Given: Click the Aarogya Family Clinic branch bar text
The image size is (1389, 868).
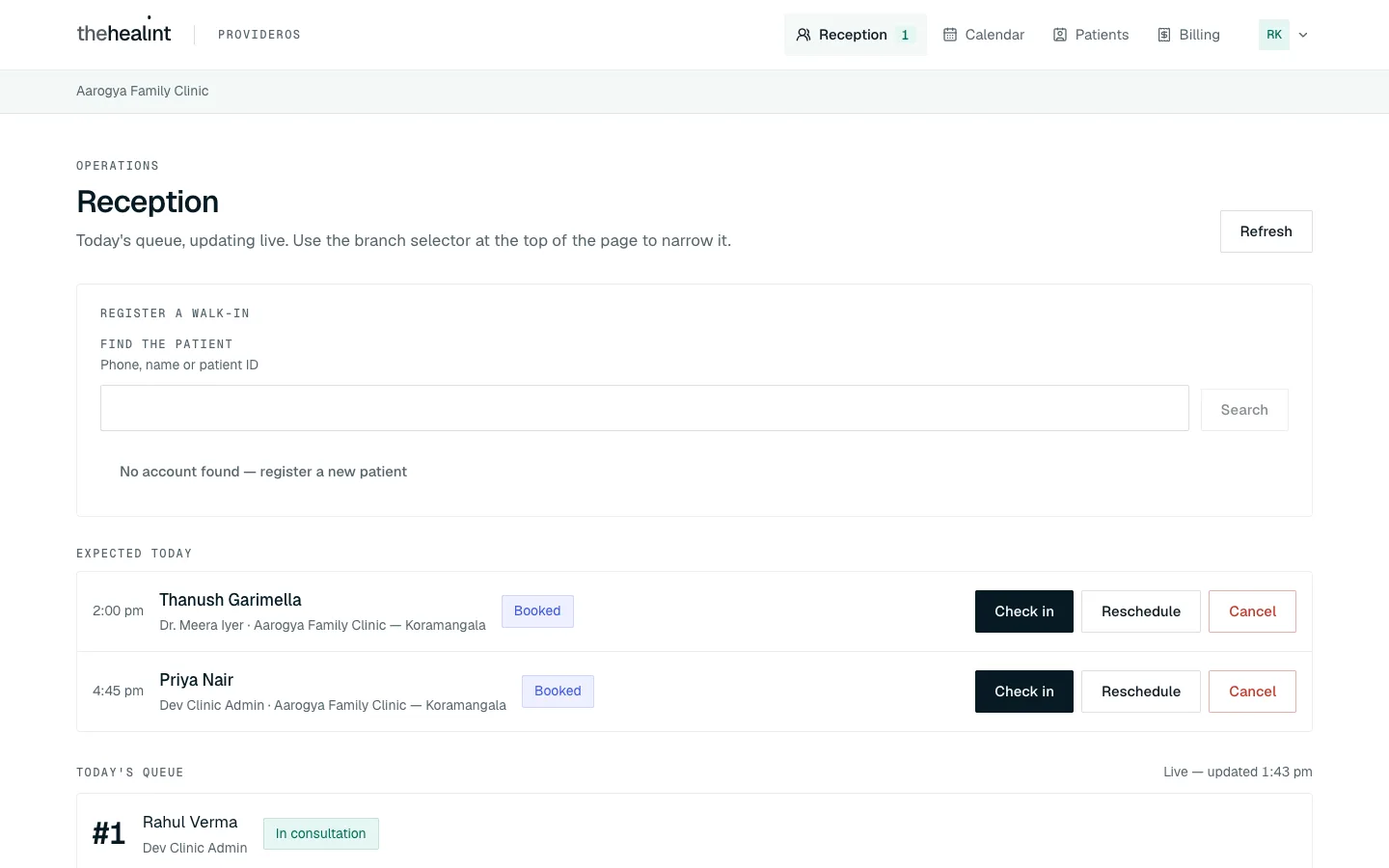Looking at the screenshot, I should pos(143,91).
